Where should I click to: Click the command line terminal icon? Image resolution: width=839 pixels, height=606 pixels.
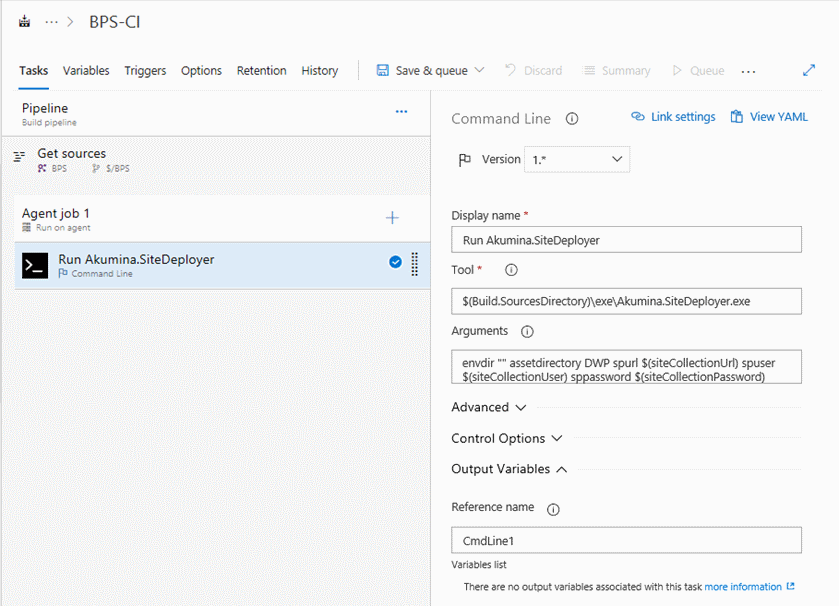click(35, 266)
